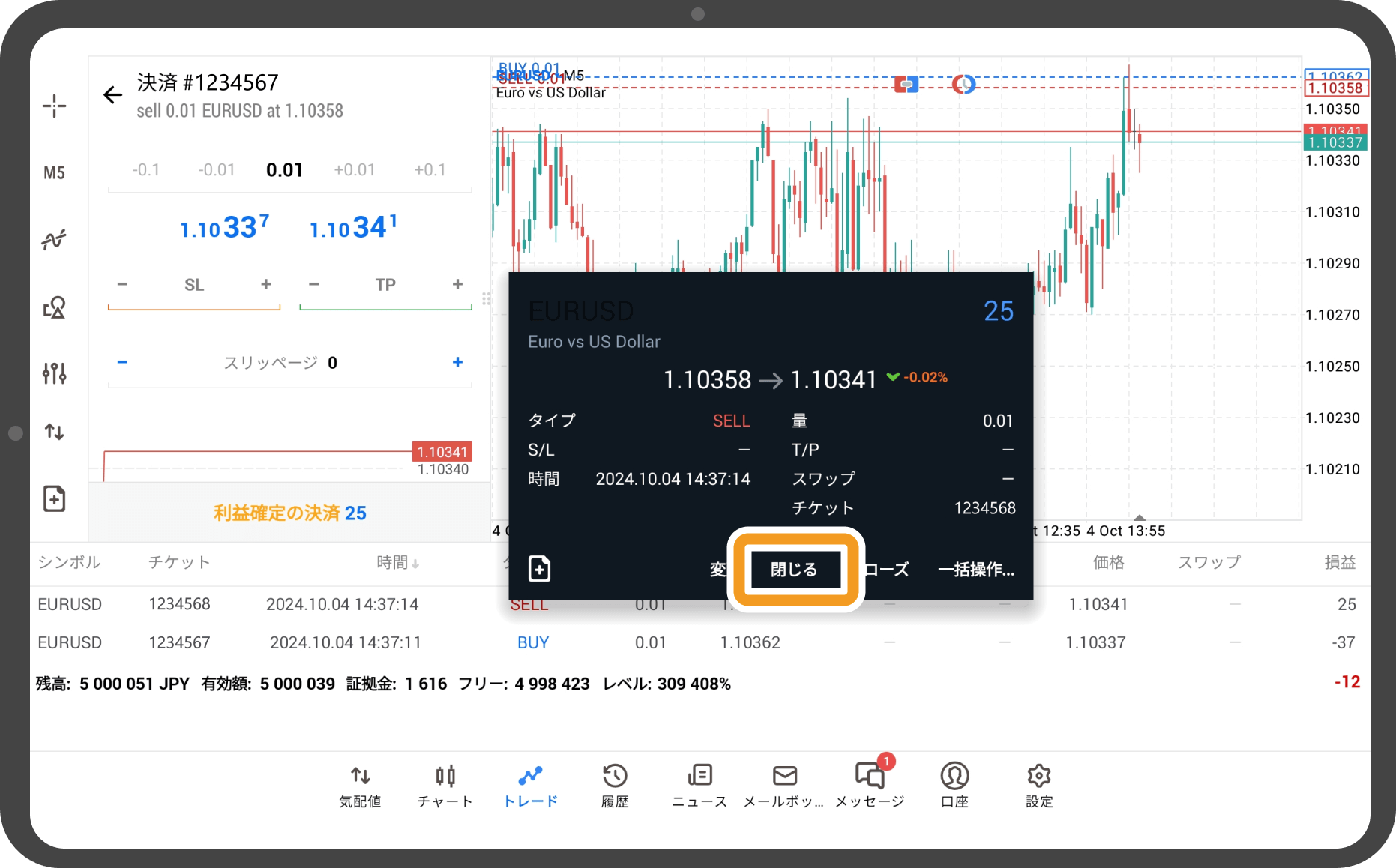The image size is (1396, 868).
Task: Click the SL input field
Action: pyautogui.click(x=194, y=285)
